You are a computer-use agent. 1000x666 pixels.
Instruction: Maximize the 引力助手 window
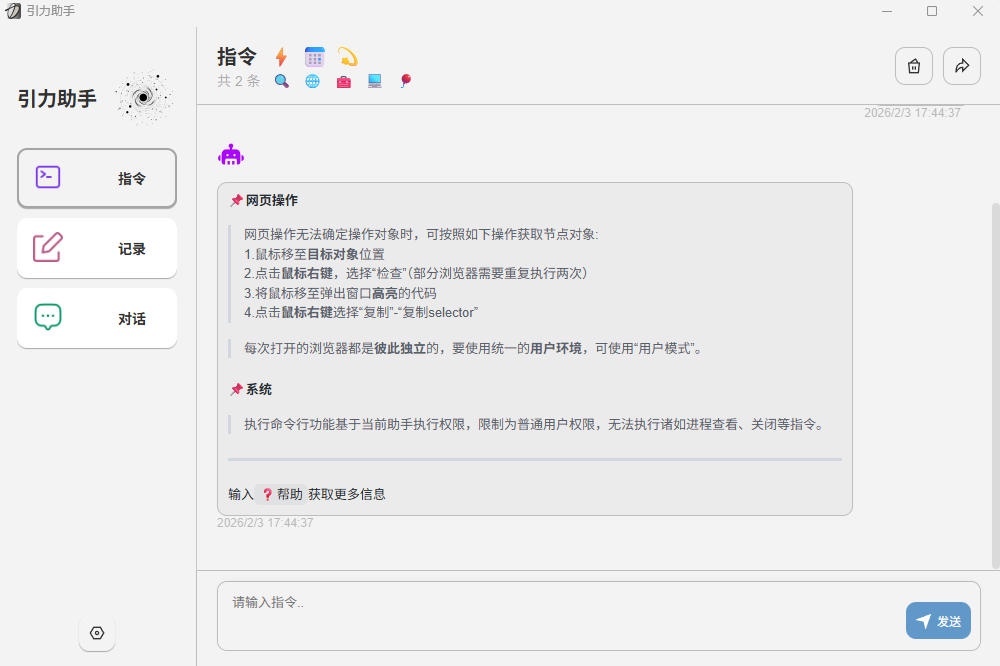tap(932, 11)
